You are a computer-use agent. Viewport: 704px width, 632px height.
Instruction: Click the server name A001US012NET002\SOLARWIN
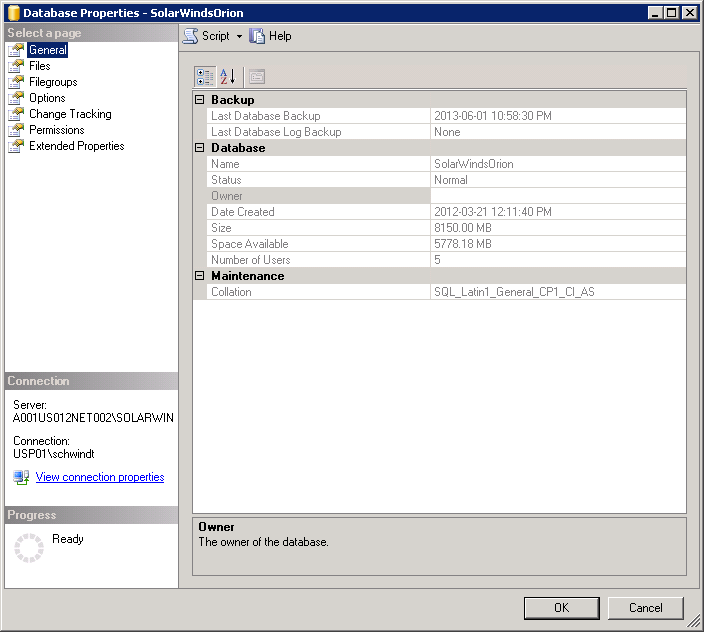pyautogui.click(x=93, y=418)
